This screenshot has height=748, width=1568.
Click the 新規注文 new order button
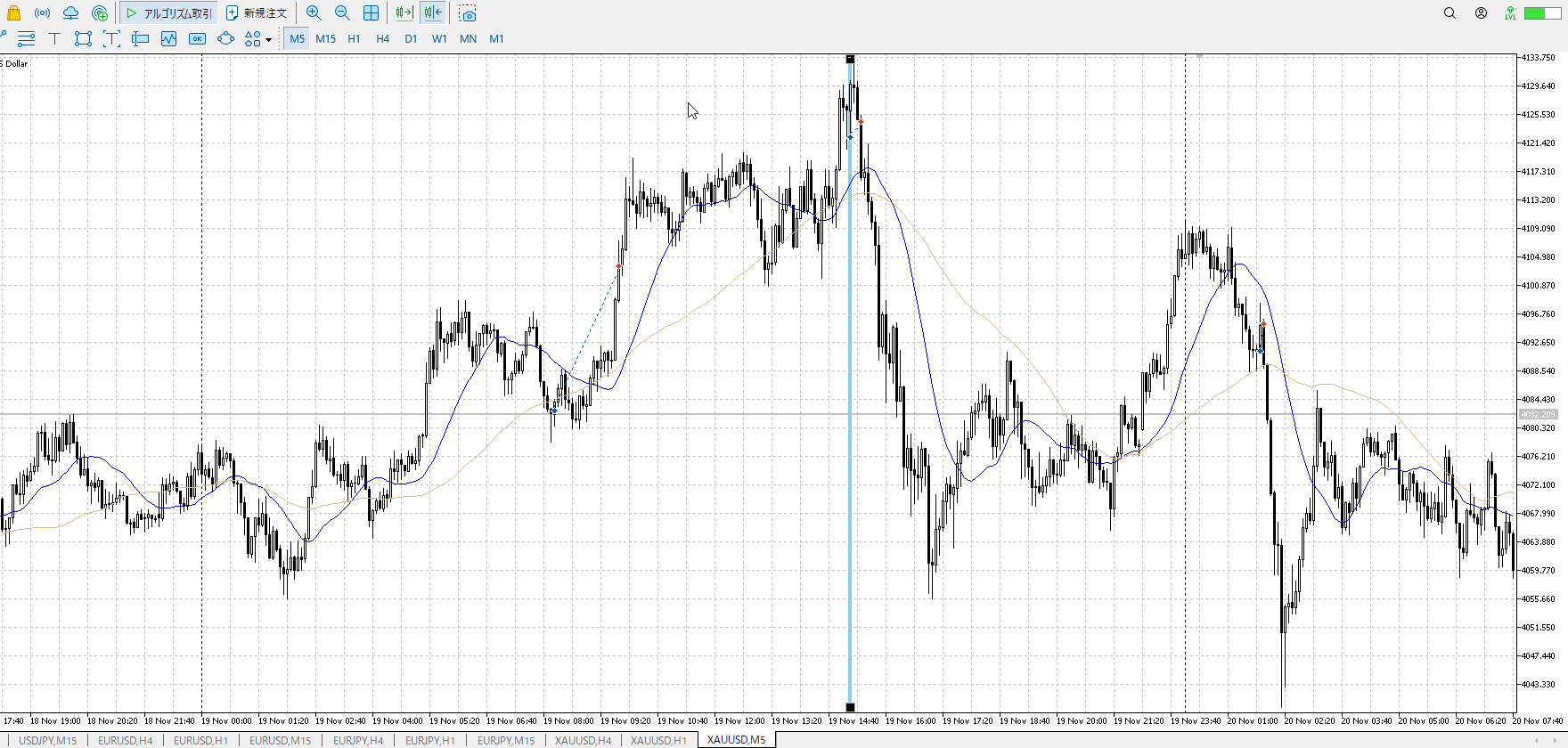tap(257, 13)
